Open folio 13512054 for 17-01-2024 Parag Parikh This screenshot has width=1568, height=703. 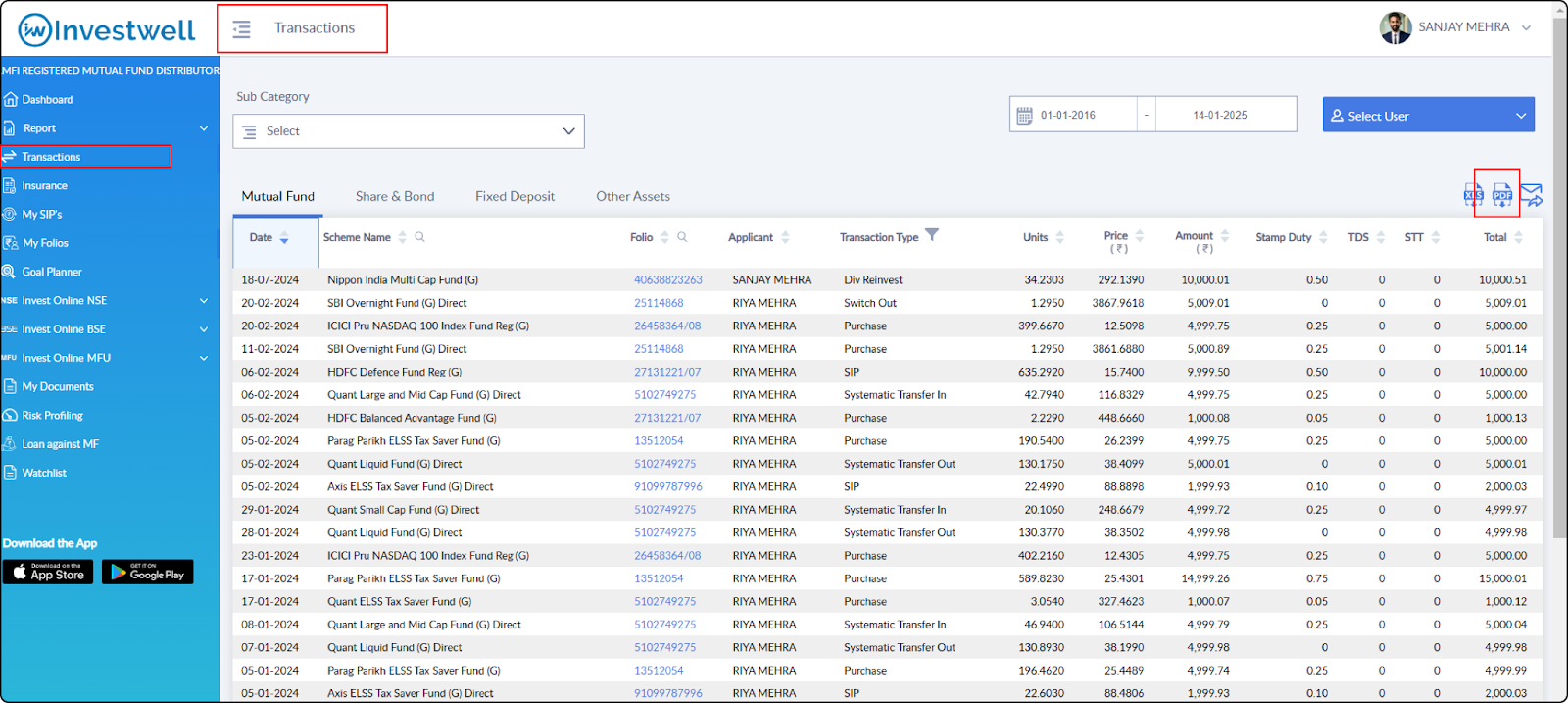coord(659,579)
